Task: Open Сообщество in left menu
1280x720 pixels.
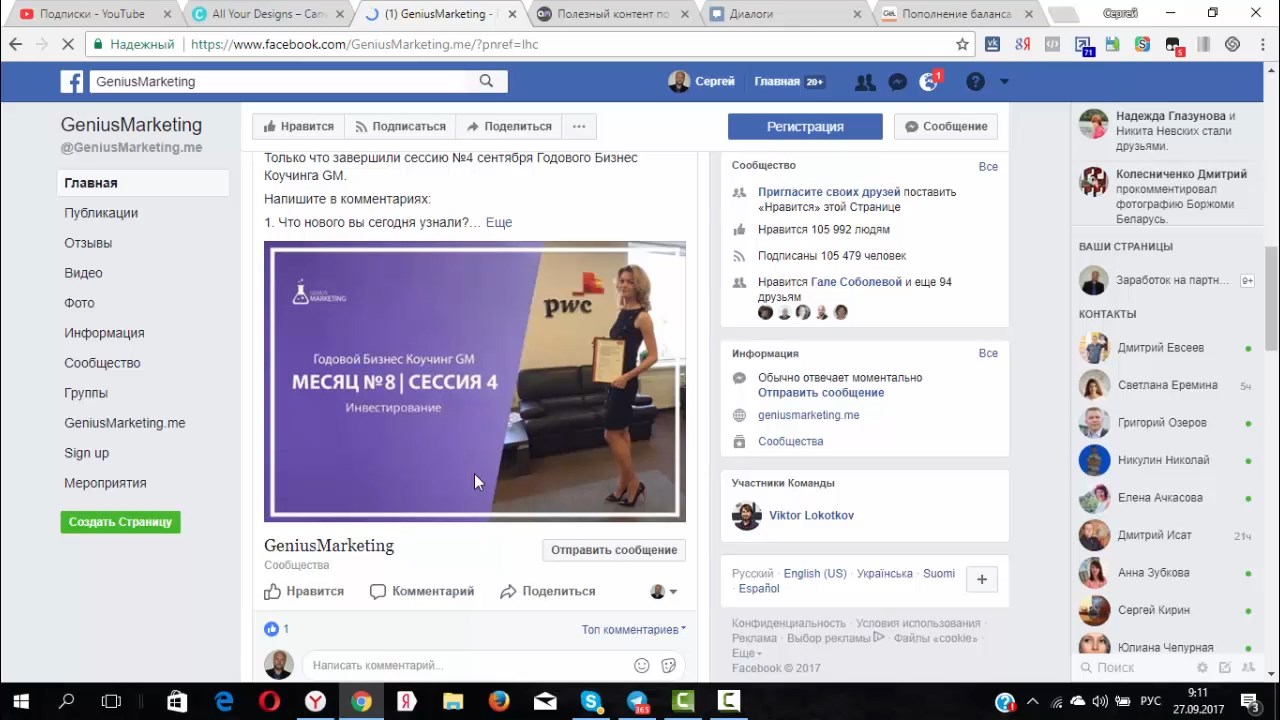Action: pos(102,363)
